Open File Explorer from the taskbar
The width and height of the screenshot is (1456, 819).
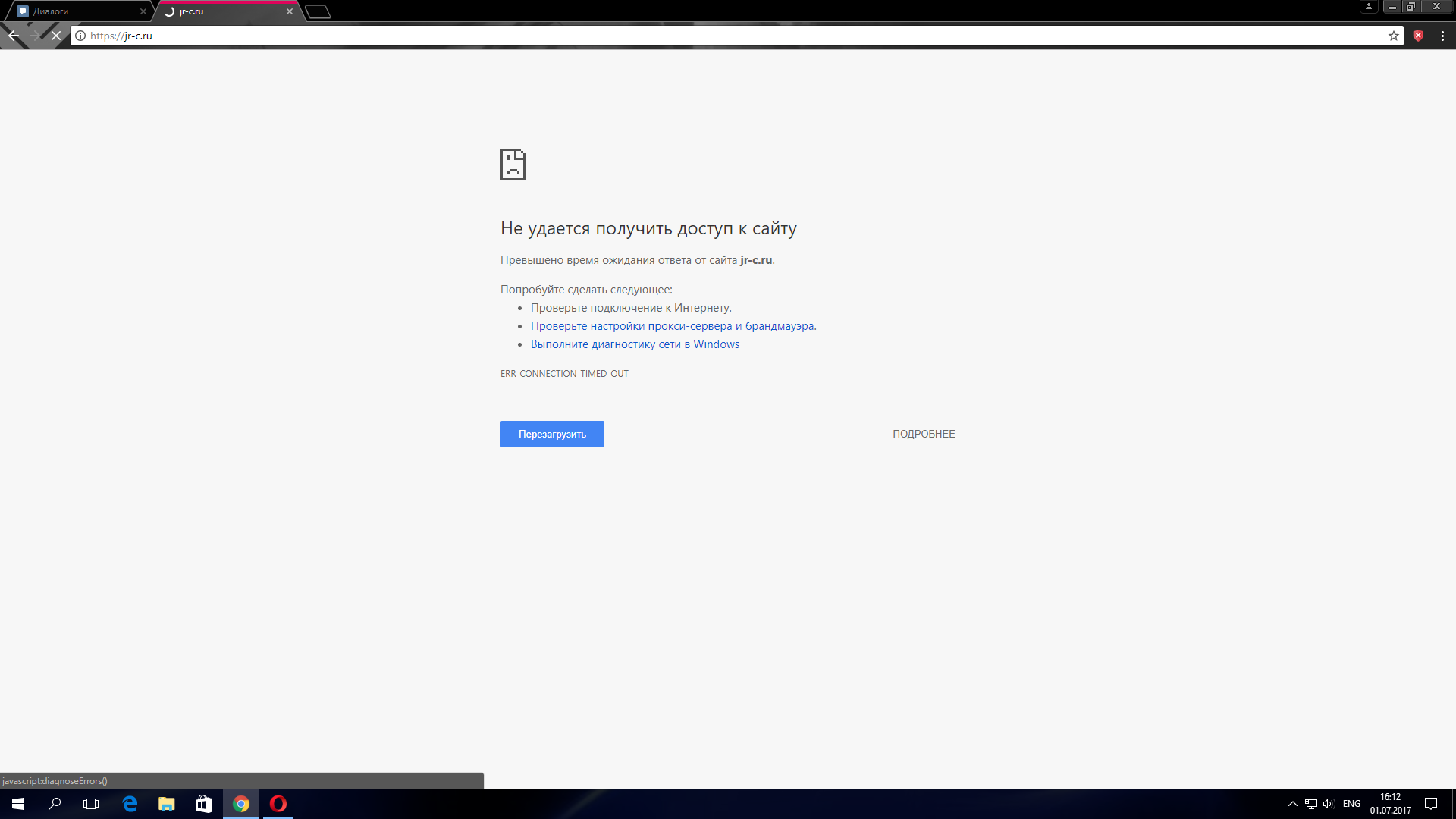click(166, 804)
